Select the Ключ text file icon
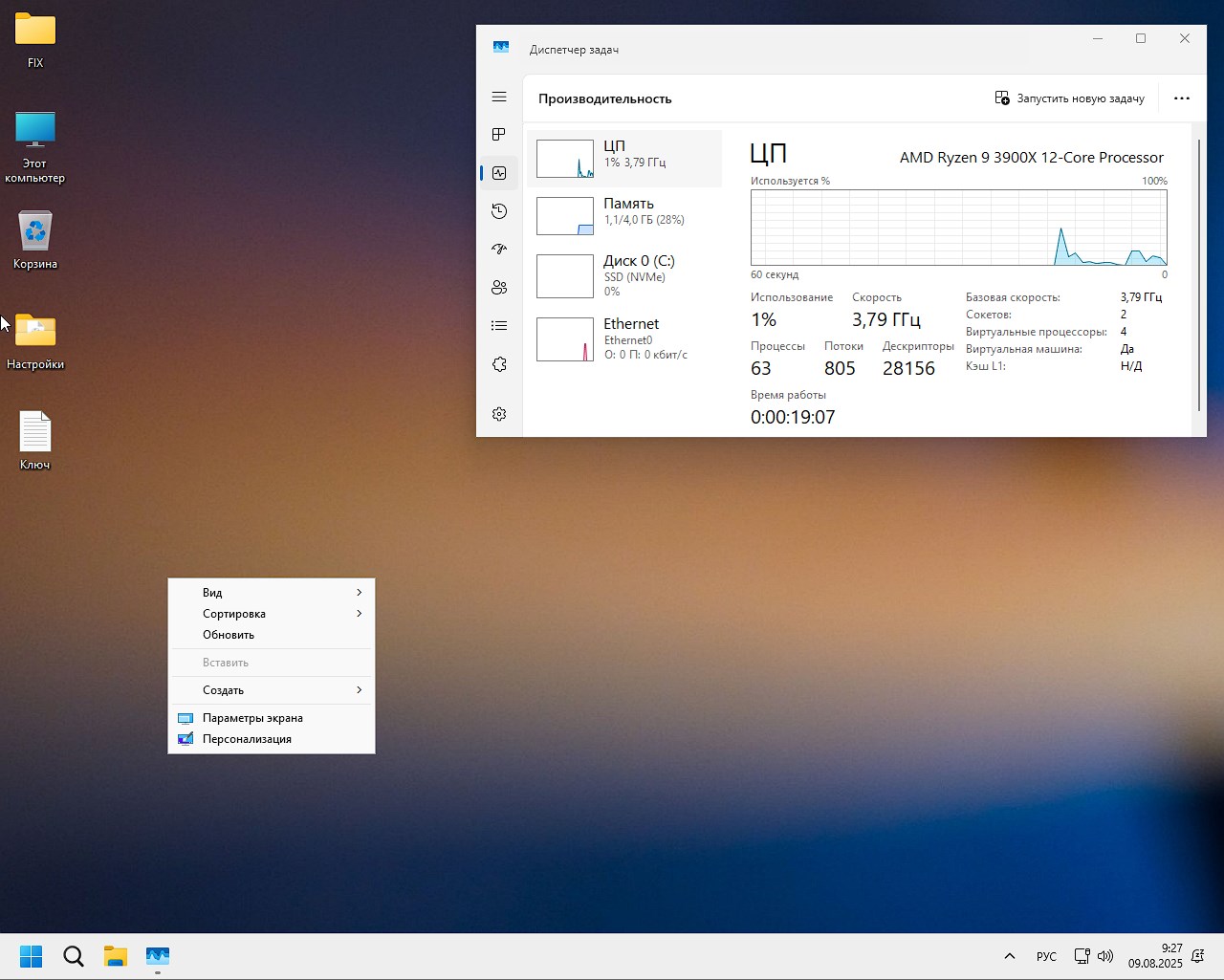The height and width of the screenshot is (980, 1224). (x=35, y=441)
